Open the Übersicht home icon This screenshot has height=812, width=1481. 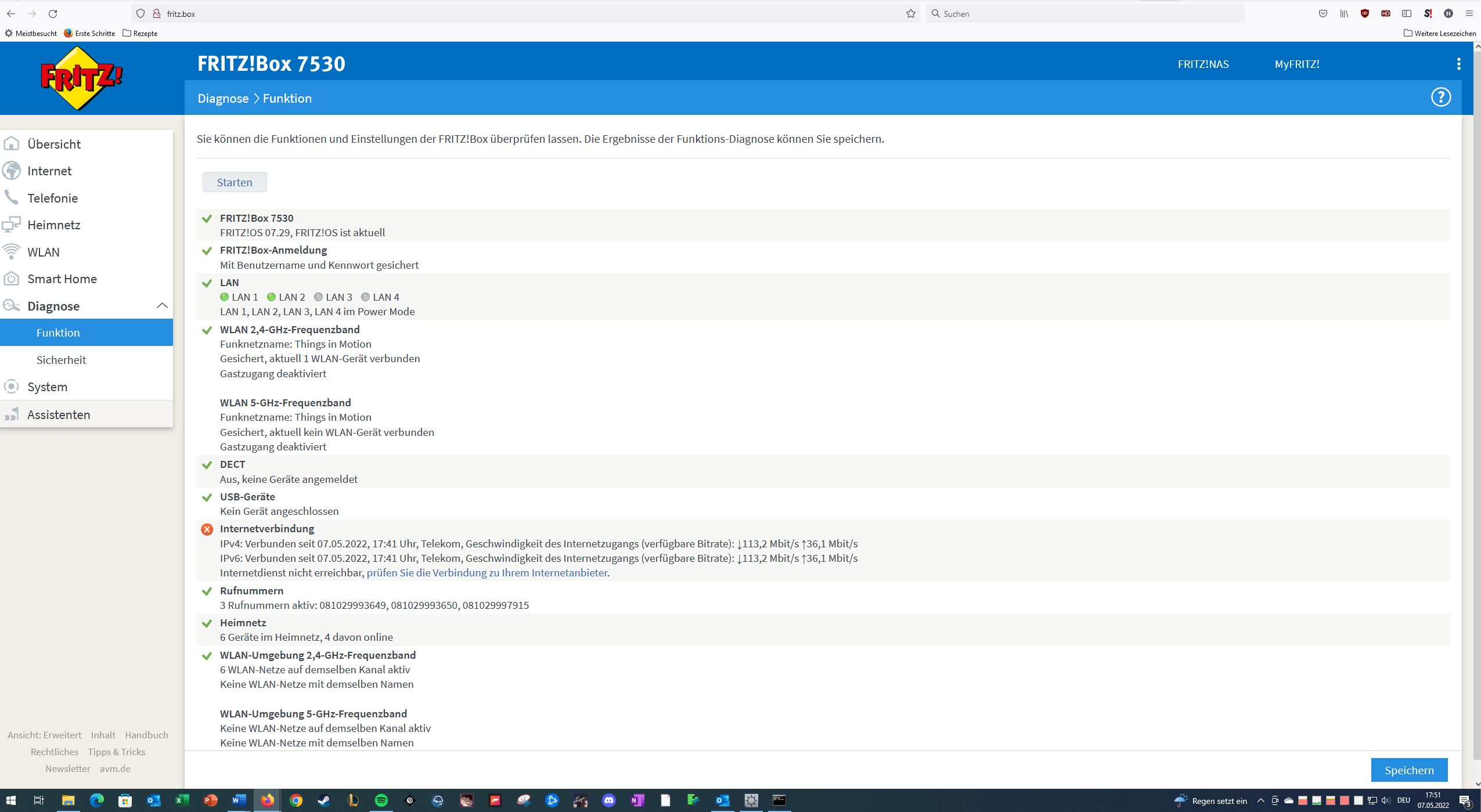tap(12, 144)
